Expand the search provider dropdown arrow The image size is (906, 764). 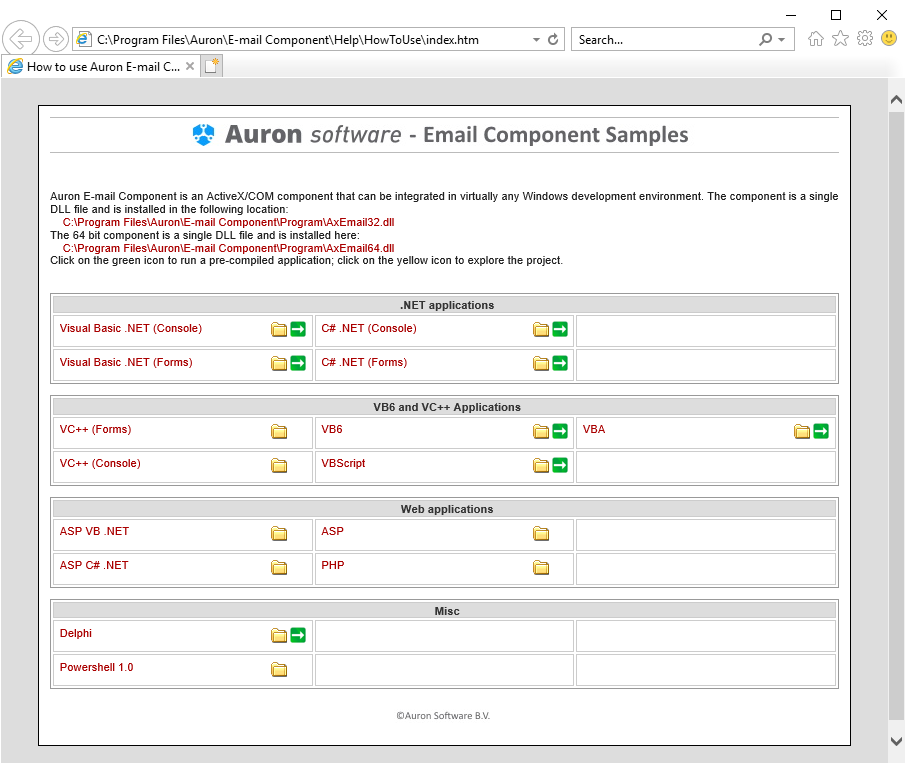click(x=782, y=40)
